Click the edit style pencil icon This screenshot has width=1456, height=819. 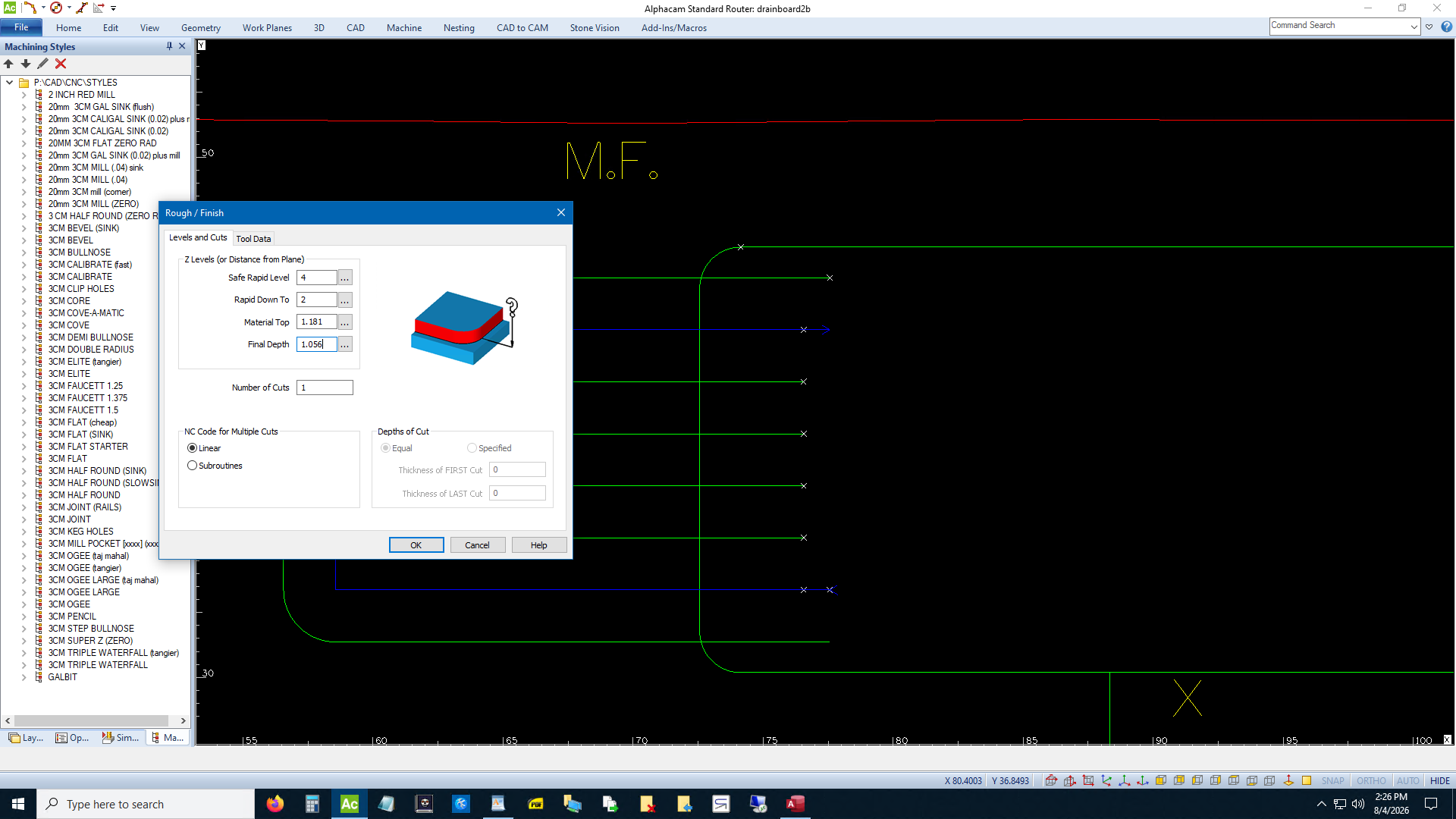pos(43,64)
